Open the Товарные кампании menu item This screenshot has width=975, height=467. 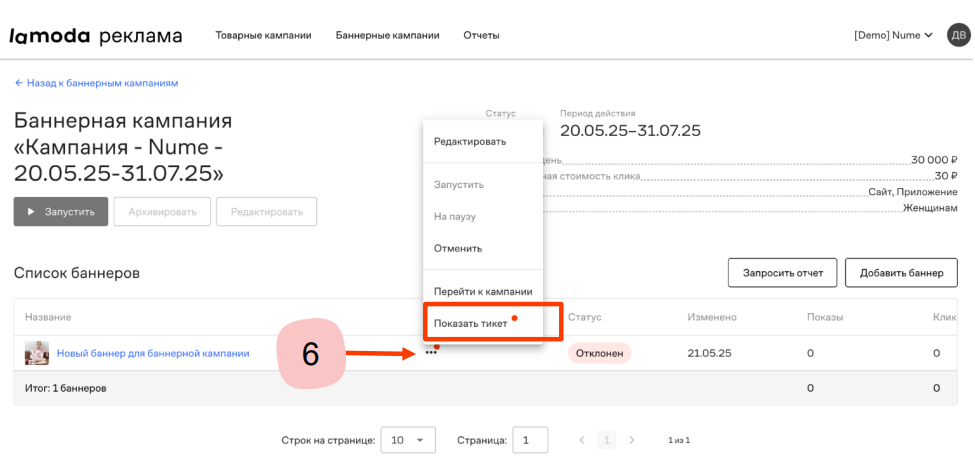click(264, 35)
